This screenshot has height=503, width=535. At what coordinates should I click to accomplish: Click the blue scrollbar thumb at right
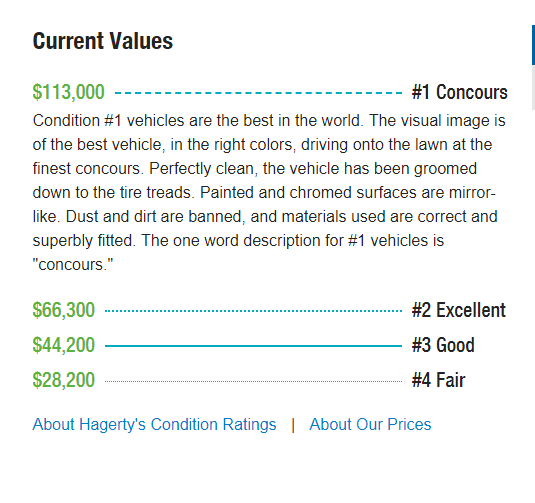[x=533, y=45]
